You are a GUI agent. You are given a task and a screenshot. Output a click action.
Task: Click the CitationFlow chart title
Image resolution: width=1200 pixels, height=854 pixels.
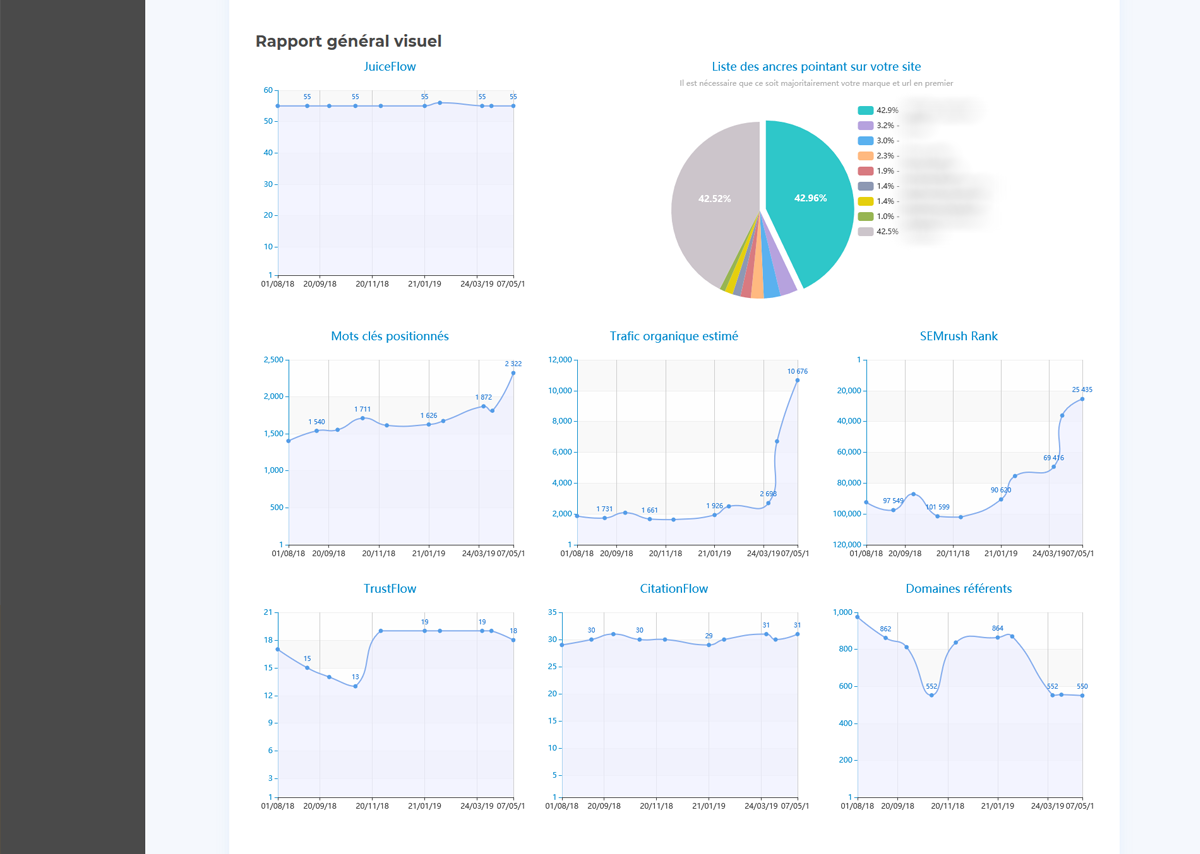pyautogui.click(x=674, y=589)
